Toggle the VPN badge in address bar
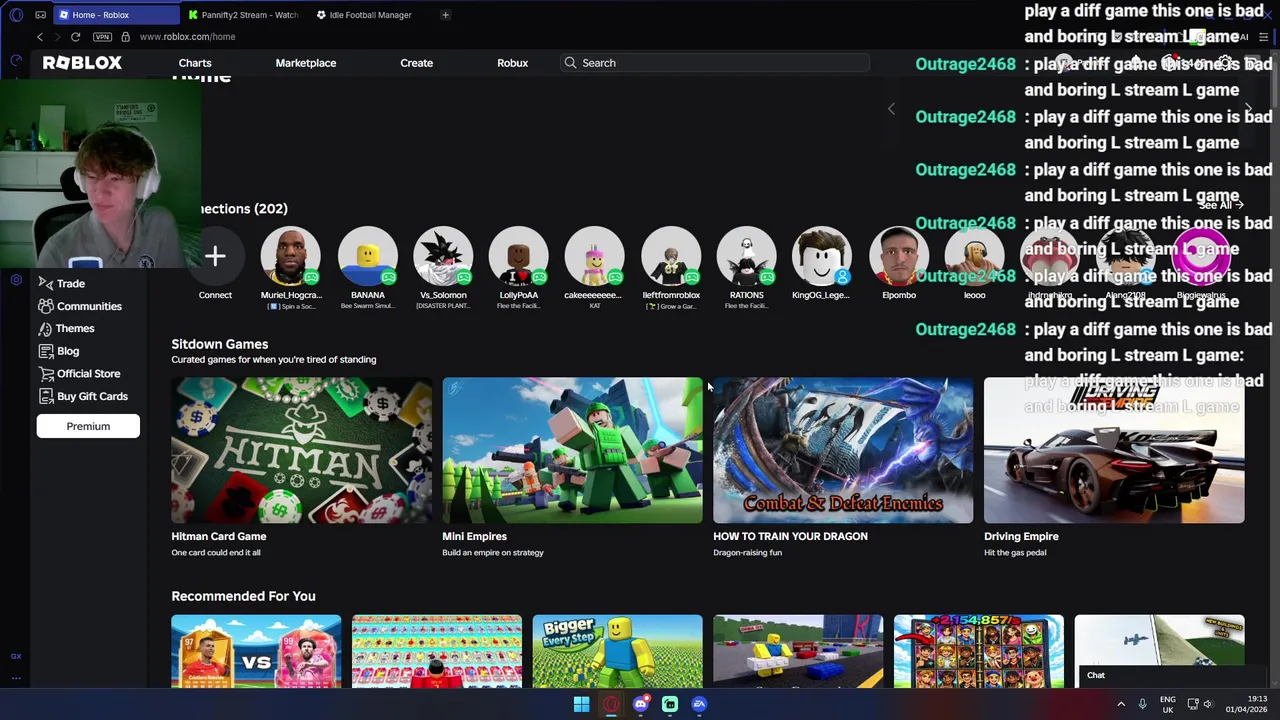 (102, 37)
